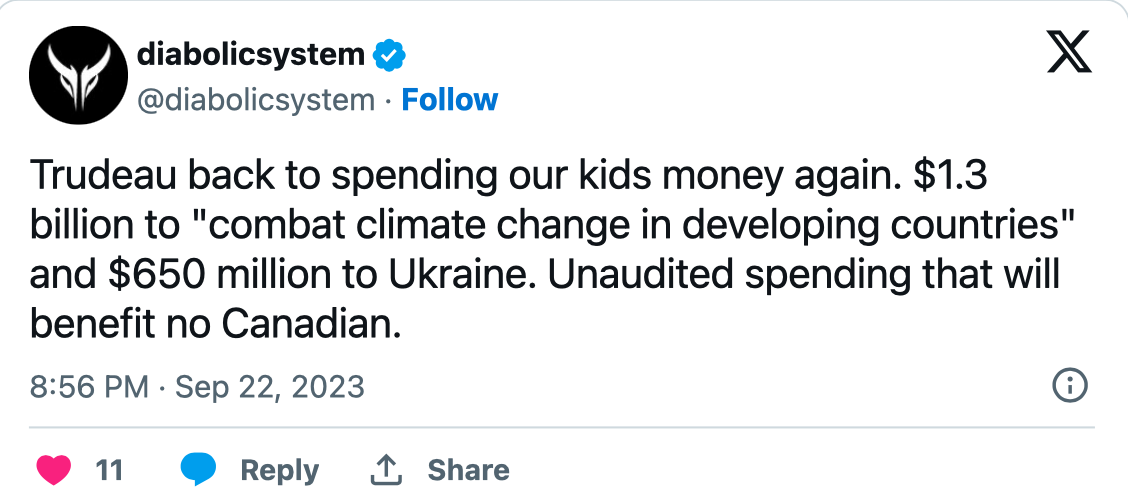The width and height of the screenshot is (1128, 502).
Task: Click the reply speech bubble icon
Action: pyautogui.click(x=200, y=469)
